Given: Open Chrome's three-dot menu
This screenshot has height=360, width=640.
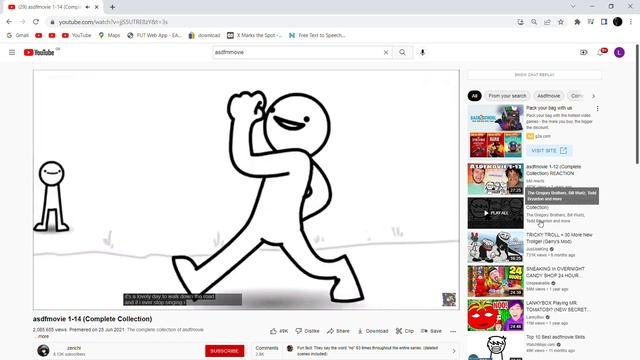Looking at the screenshot, I should click(631, 22).
